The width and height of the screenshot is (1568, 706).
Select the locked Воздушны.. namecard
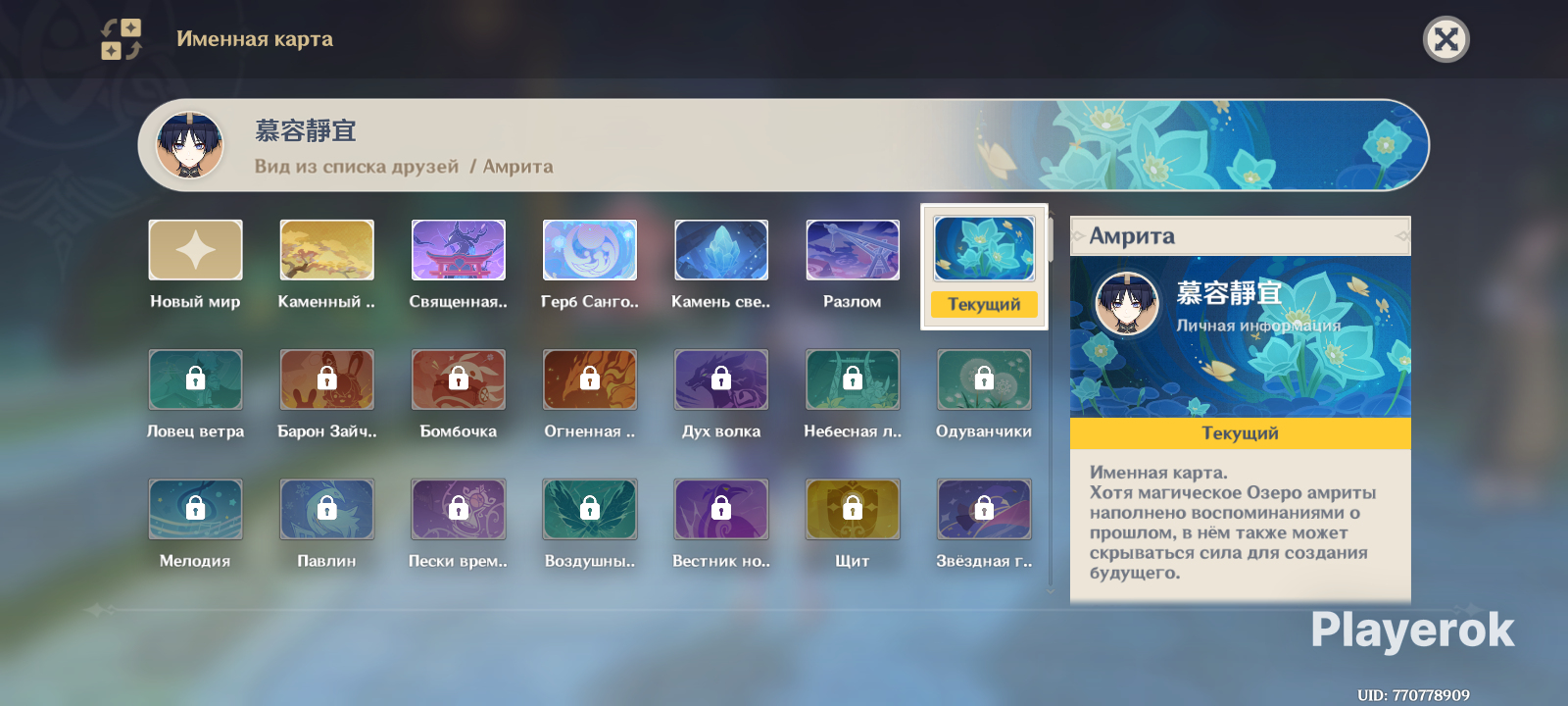[x=589, y=509]
